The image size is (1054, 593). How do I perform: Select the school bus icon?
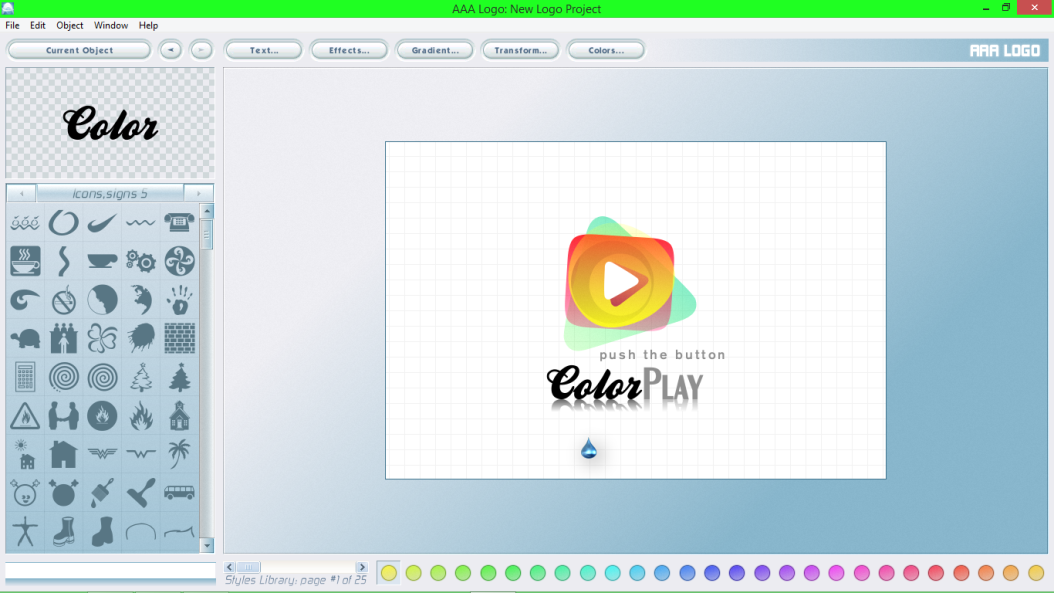(179, 493)
